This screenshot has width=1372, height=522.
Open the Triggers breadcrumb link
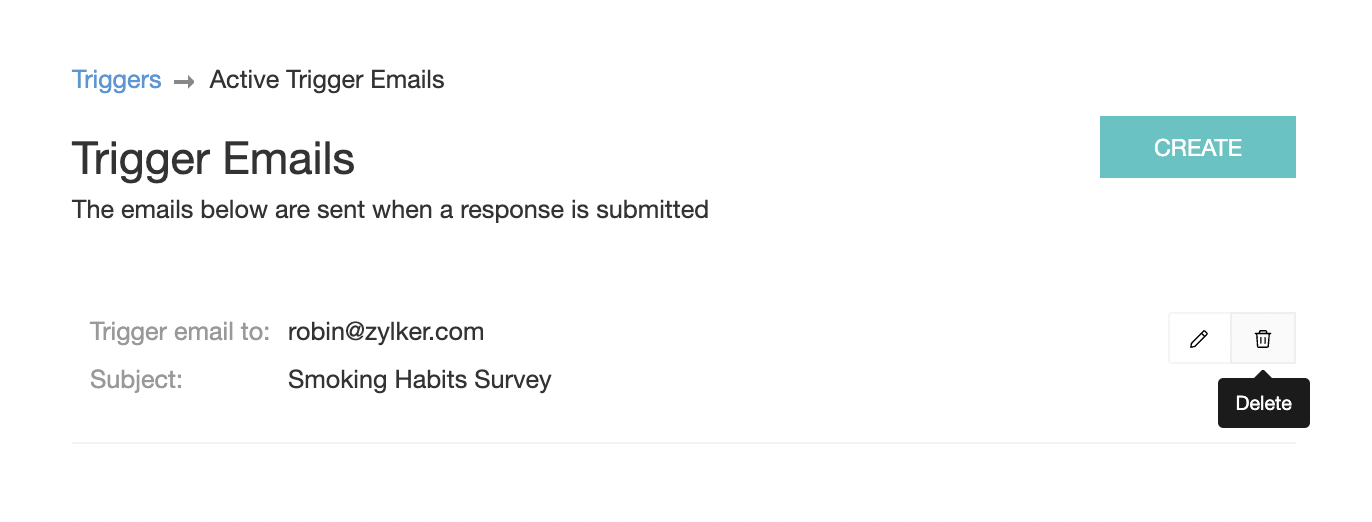pos(116,80)
